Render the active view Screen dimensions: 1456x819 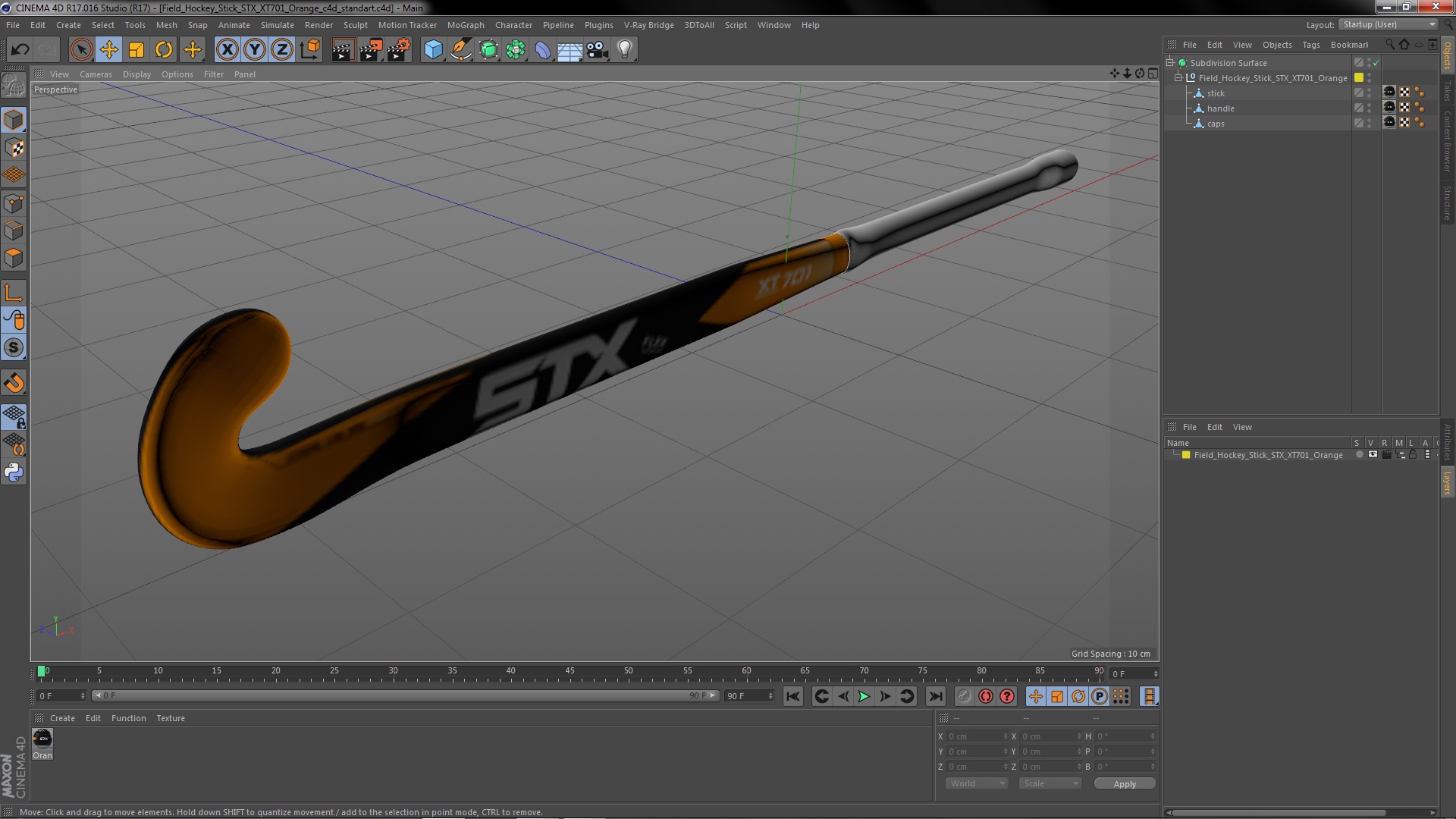(x=343, y=50)
